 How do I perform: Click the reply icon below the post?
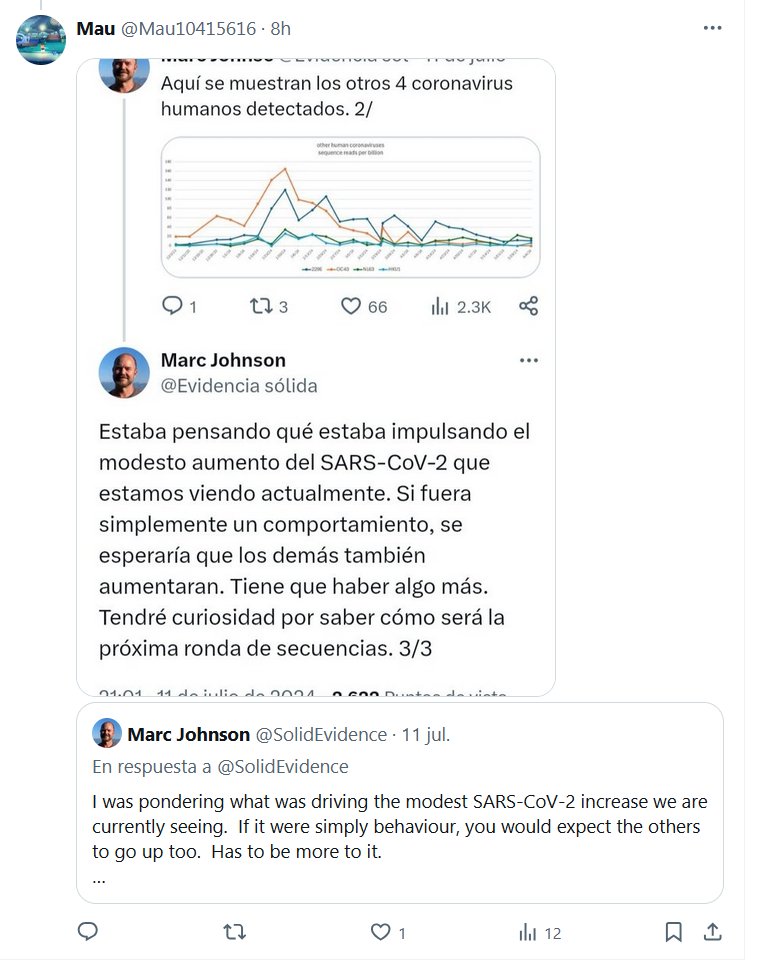click(88, 932)
